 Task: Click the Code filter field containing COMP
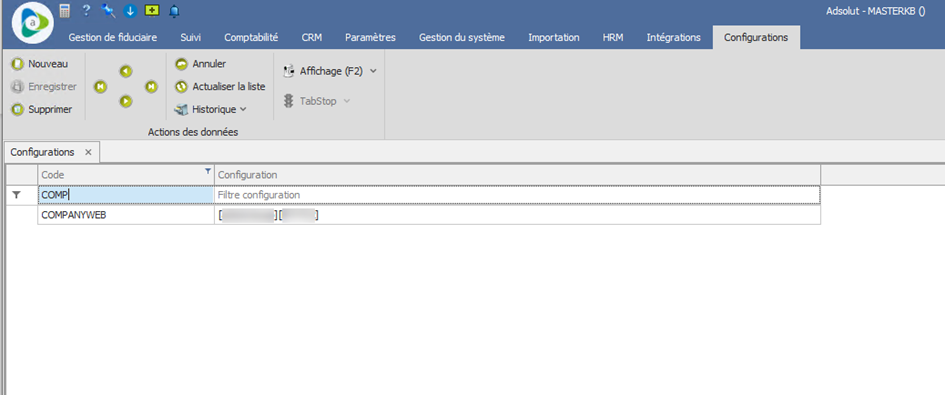tap(125, 195)
